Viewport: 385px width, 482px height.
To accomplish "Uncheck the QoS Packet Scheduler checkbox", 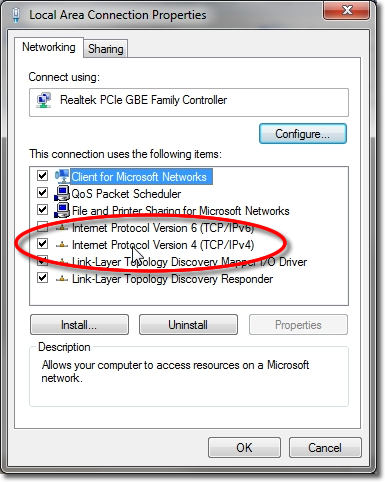I will (42, 192).
